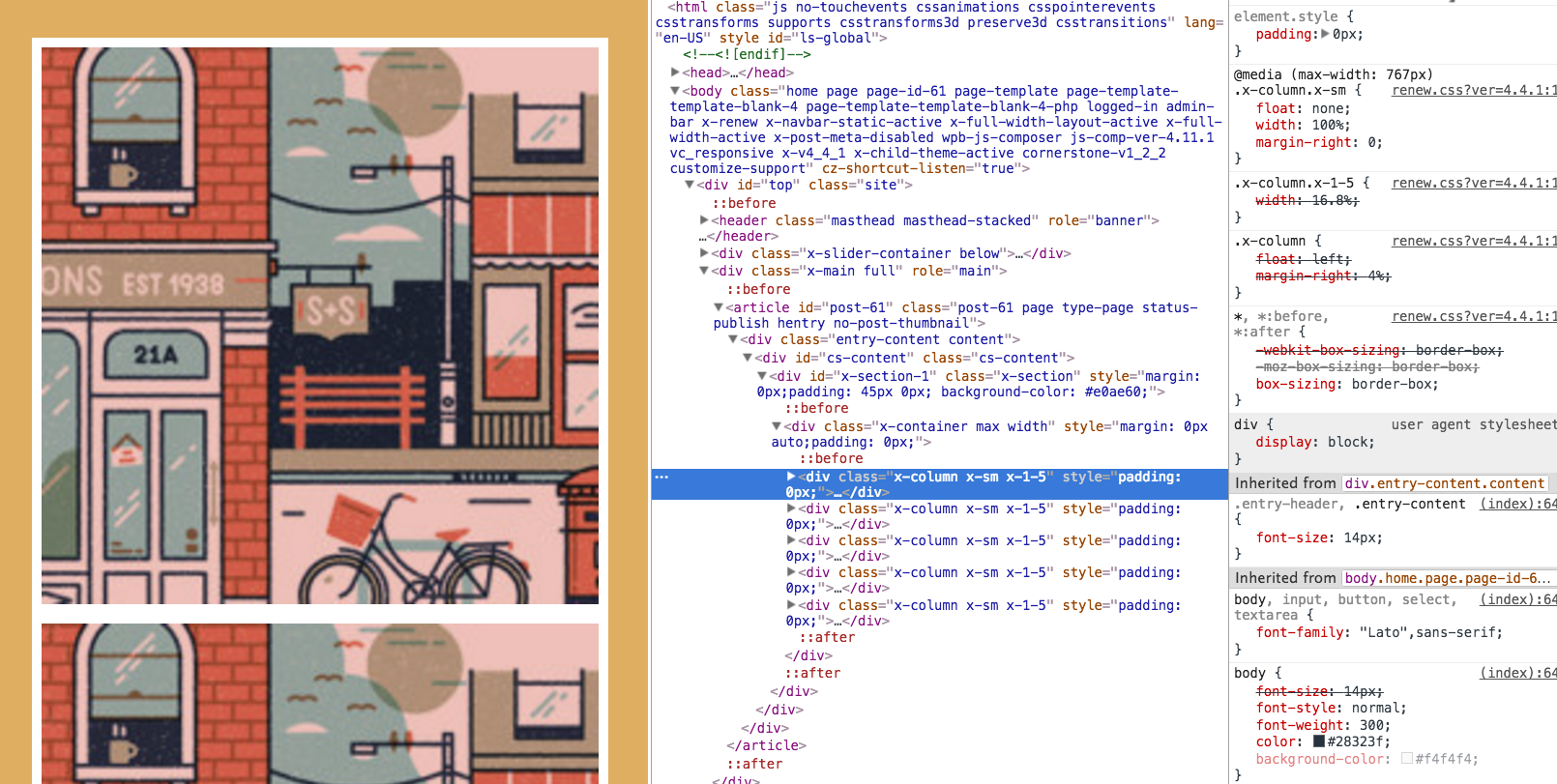Select the 'element.style {' selector line

1294,16
